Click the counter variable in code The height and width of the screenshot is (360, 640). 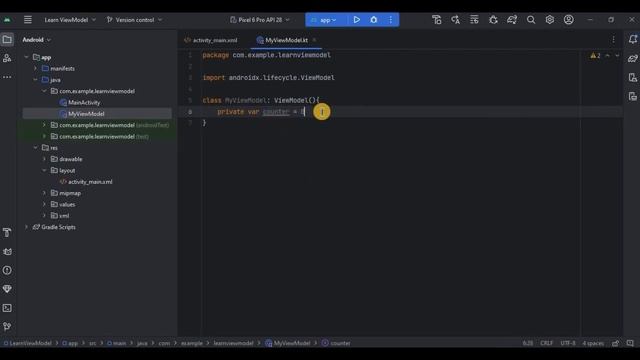click(276, 112)
